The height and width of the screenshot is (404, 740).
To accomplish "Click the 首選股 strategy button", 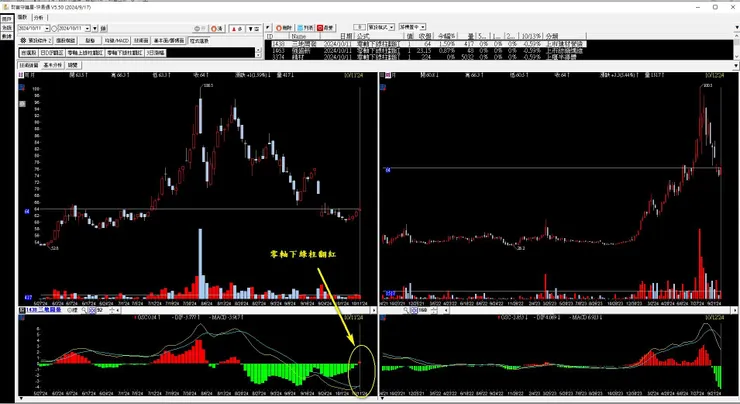I will pos(29,53).
